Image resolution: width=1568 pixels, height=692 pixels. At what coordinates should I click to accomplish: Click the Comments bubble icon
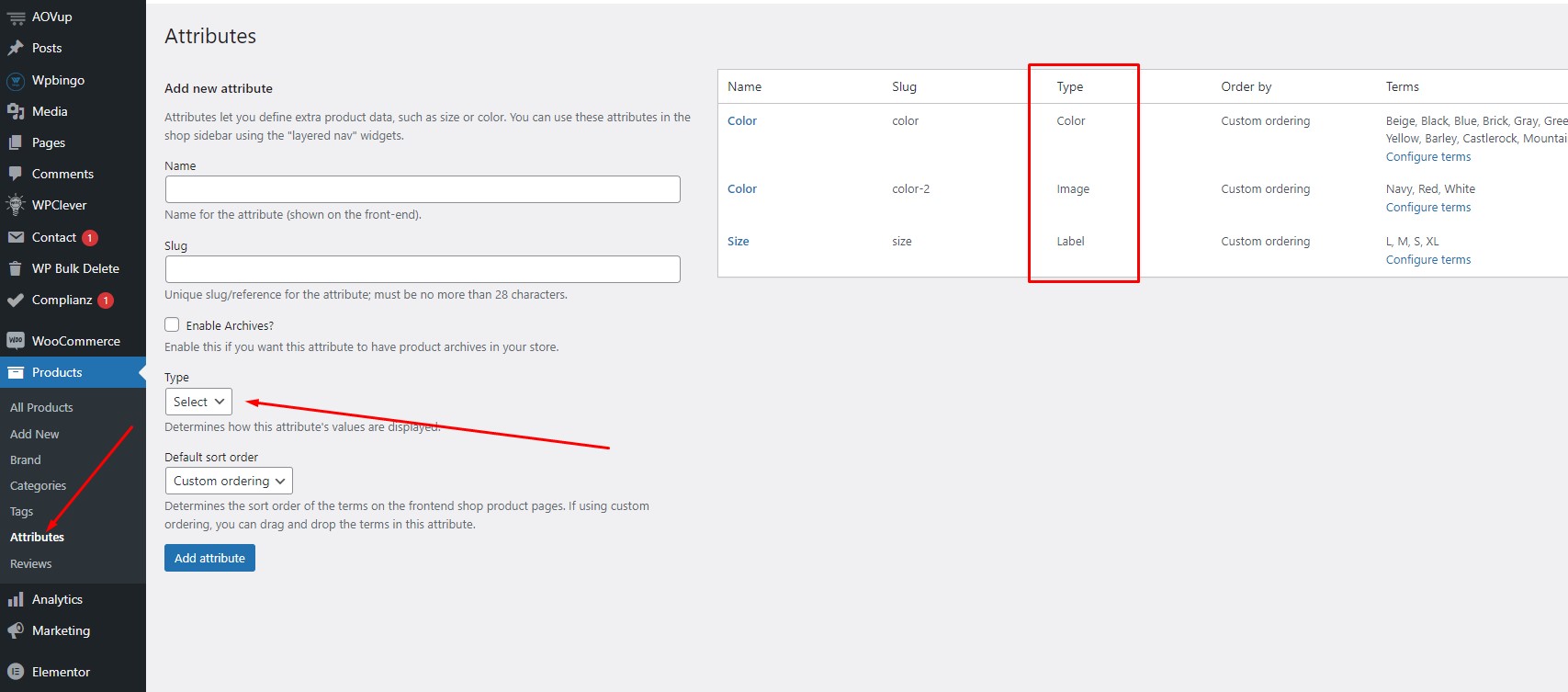(x=16, y=174)
